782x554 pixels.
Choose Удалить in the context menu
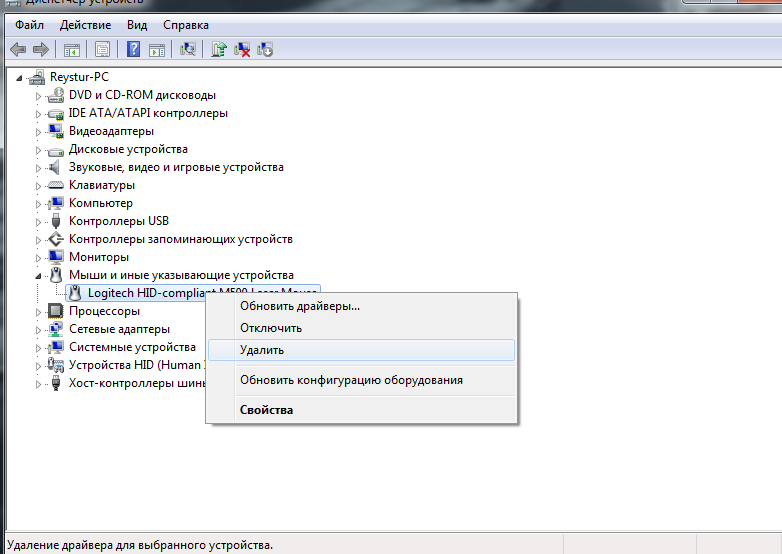coord(361,350)
